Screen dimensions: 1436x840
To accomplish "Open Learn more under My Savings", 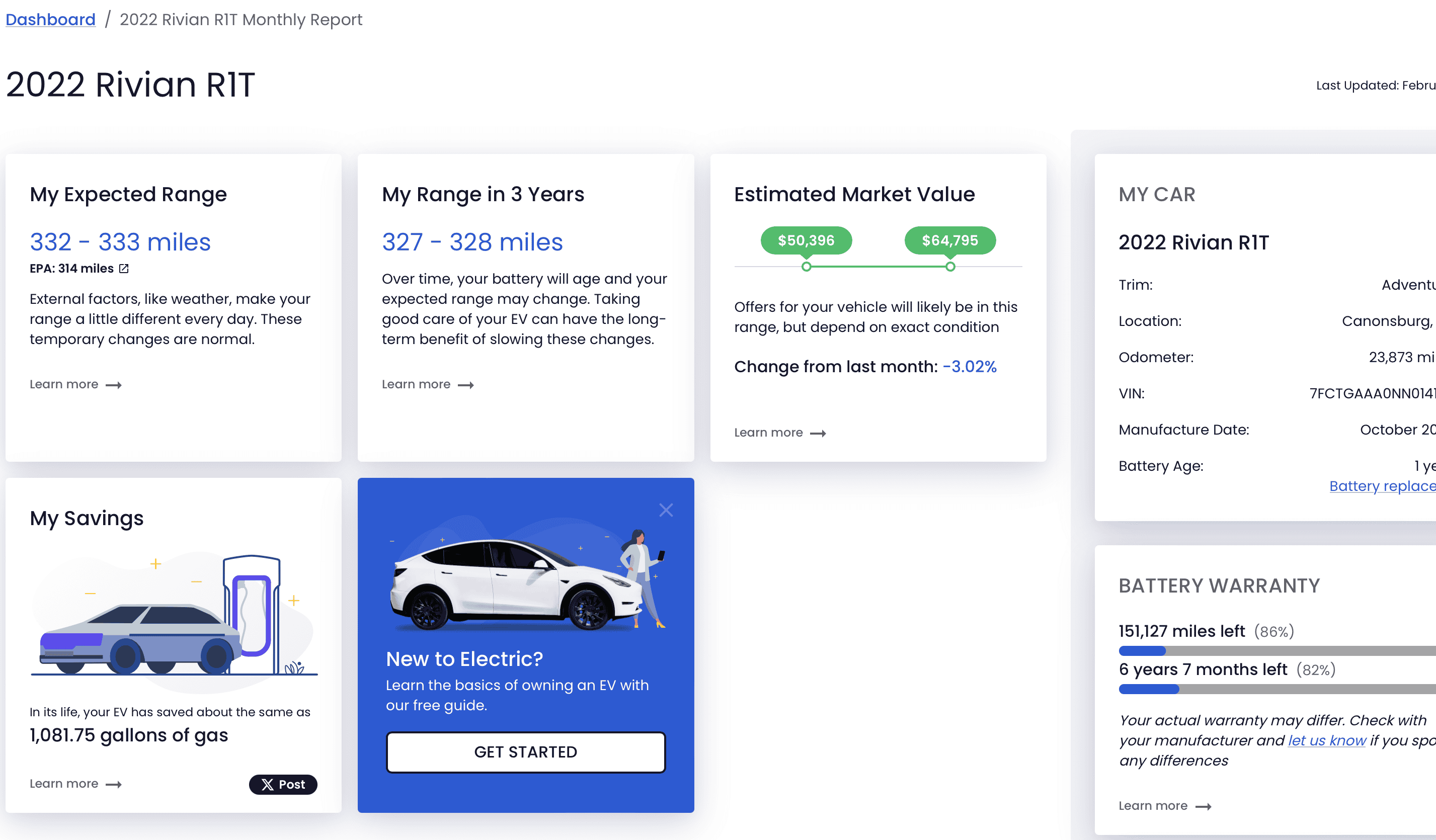I will coord(76,784).
